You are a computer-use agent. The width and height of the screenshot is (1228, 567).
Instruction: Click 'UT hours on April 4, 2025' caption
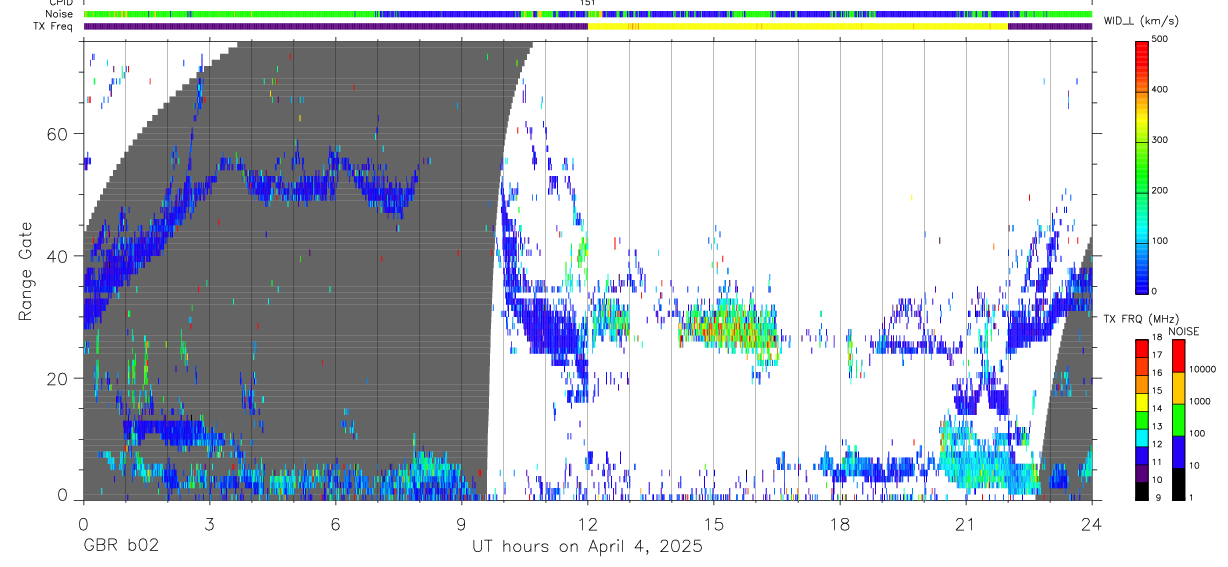tap(587, 547)
